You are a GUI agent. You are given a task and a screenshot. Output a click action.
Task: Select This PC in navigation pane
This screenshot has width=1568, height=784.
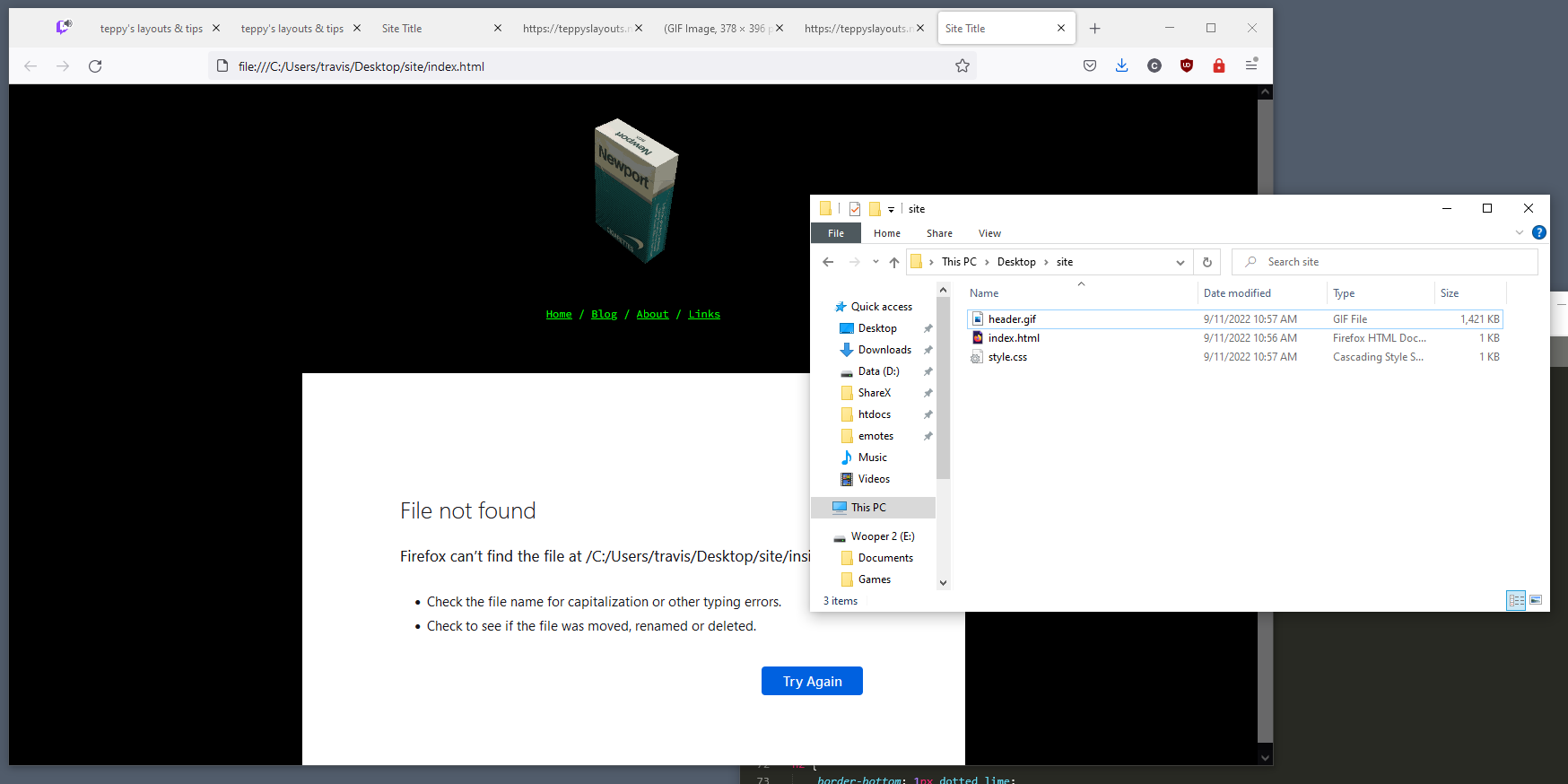tap(873, 508)
